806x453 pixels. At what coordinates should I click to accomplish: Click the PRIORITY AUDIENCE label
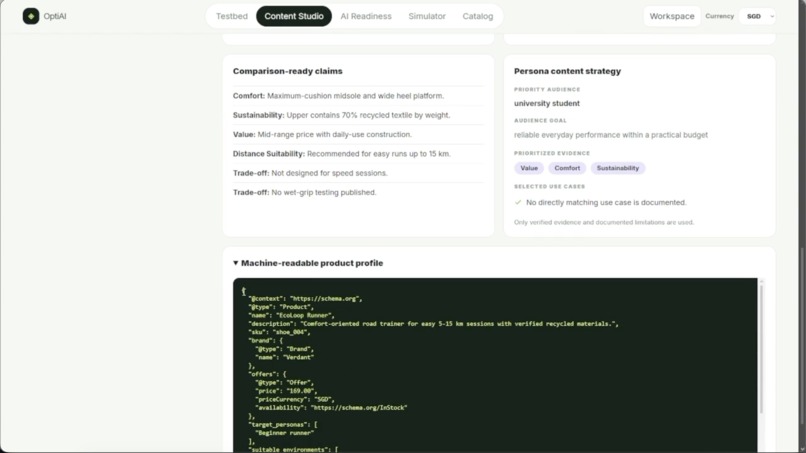[x=547, y=89]
